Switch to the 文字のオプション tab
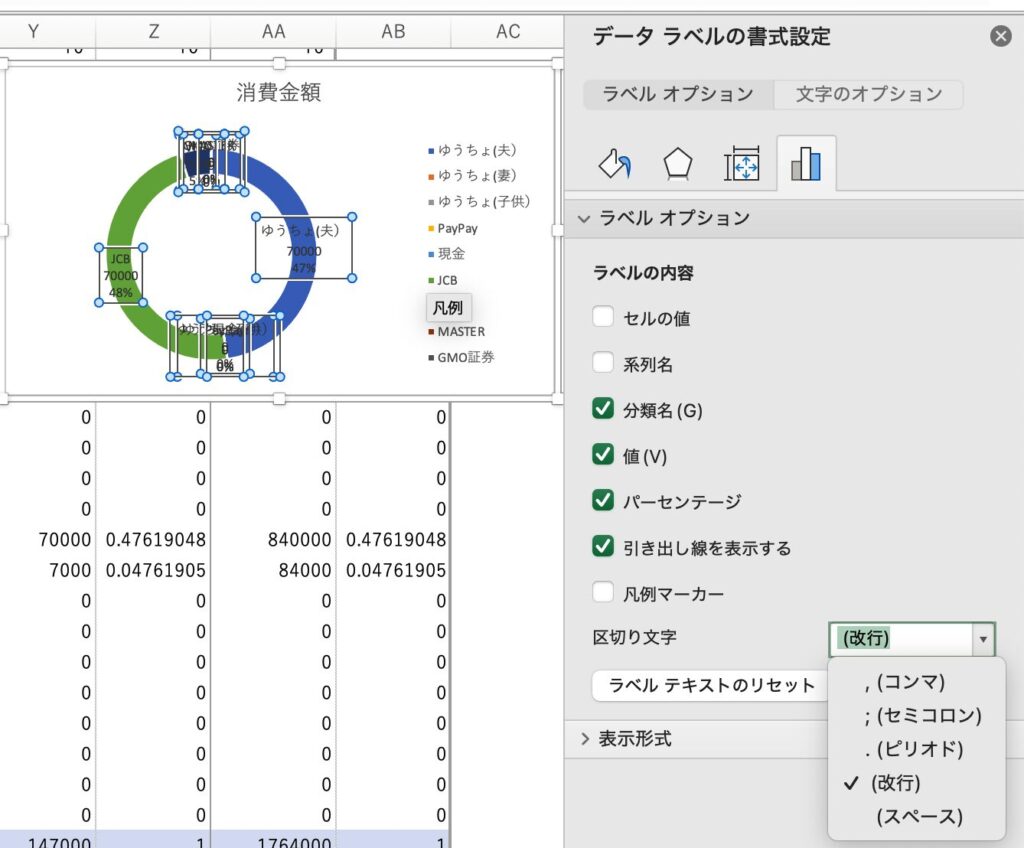 (868, 94)
